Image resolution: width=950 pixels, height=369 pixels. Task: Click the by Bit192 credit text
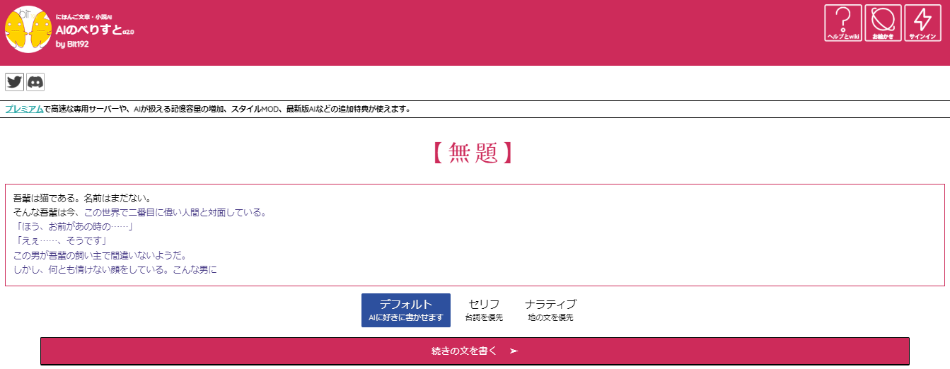tap(72, 44)
